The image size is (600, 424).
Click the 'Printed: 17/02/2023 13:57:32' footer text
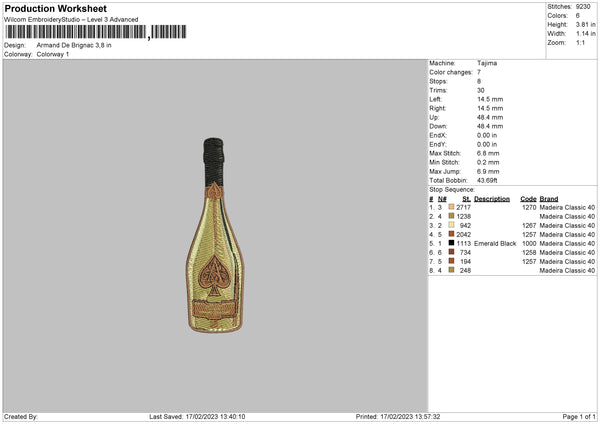pos(398,416)
